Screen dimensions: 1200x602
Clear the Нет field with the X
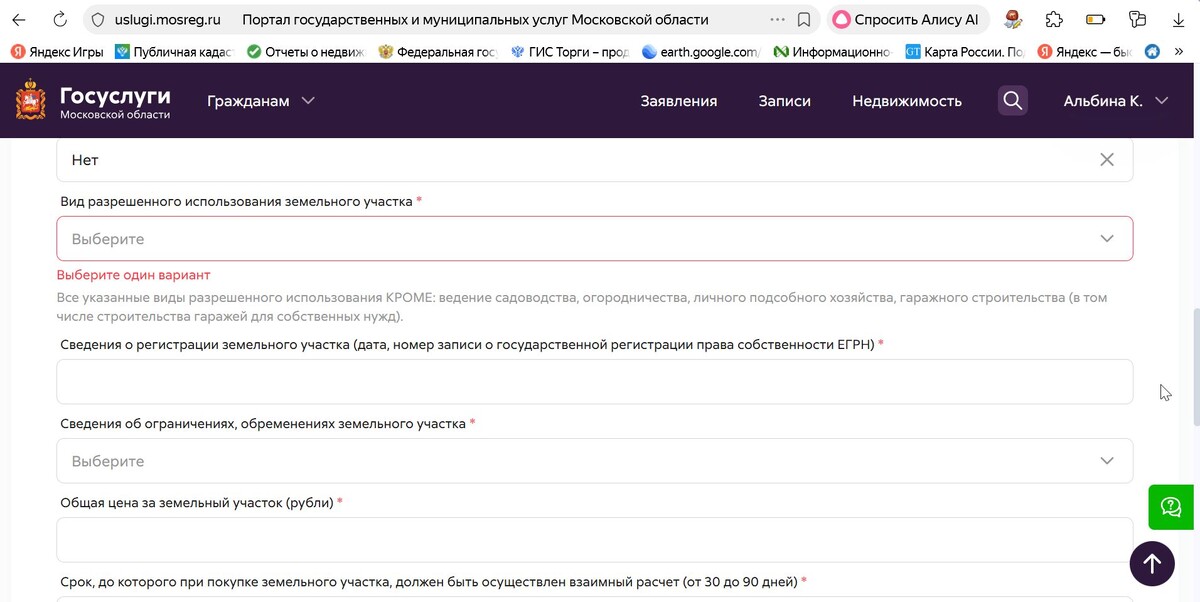click(1107, 159)
